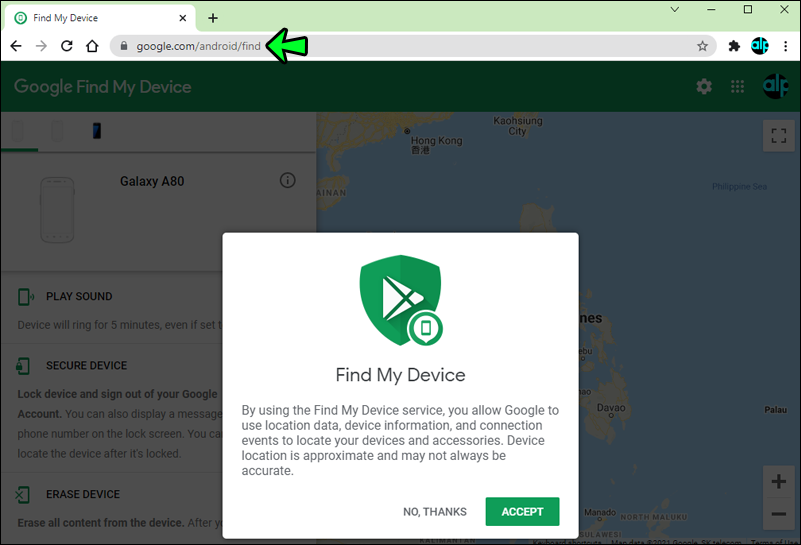
Task: Toggle the map fullscreen view
Action: click(x=779, y=135)
